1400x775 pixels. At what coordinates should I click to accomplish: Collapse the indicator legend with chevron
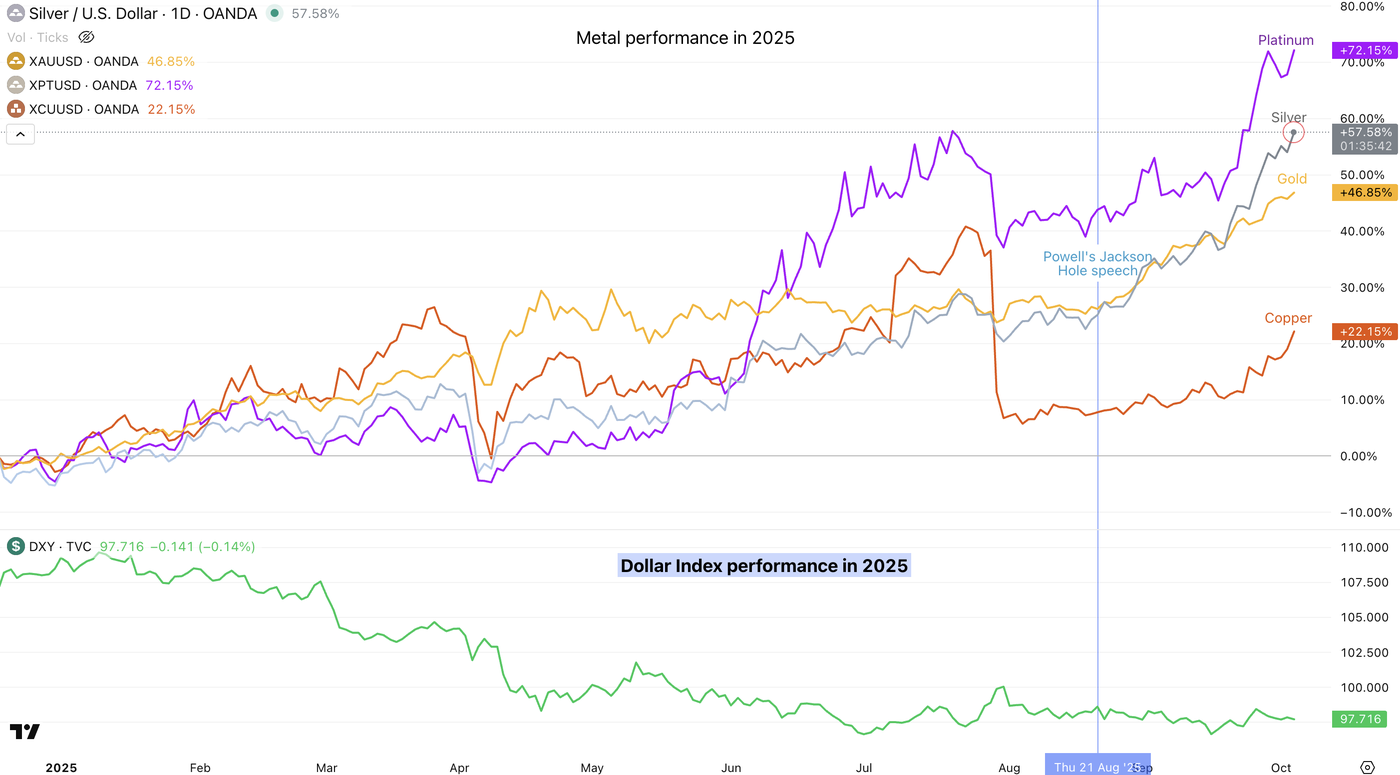pyautogui.click(x=20, y=134)
